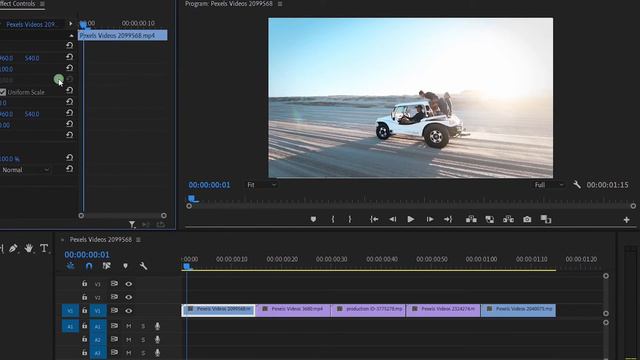Screen dimensions: 640x360
Task: Add a marker from timeline header
Action: [125, 266]
